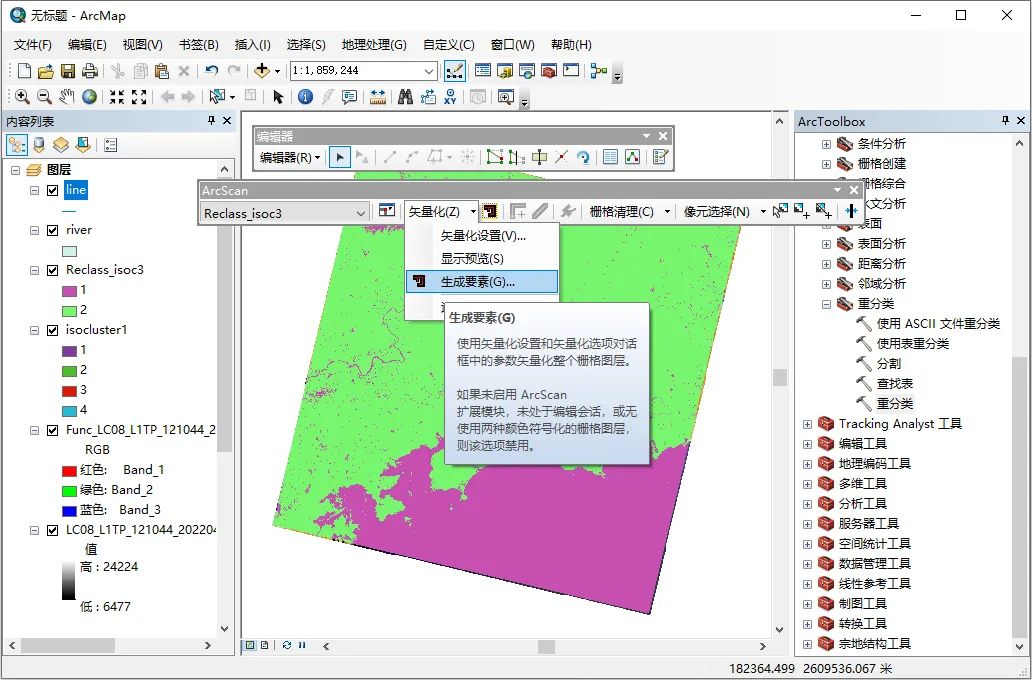This screenshot has width=1032, height=680.
Task: Select the Zoom Out tool
Action: click(x=44, y=97)
